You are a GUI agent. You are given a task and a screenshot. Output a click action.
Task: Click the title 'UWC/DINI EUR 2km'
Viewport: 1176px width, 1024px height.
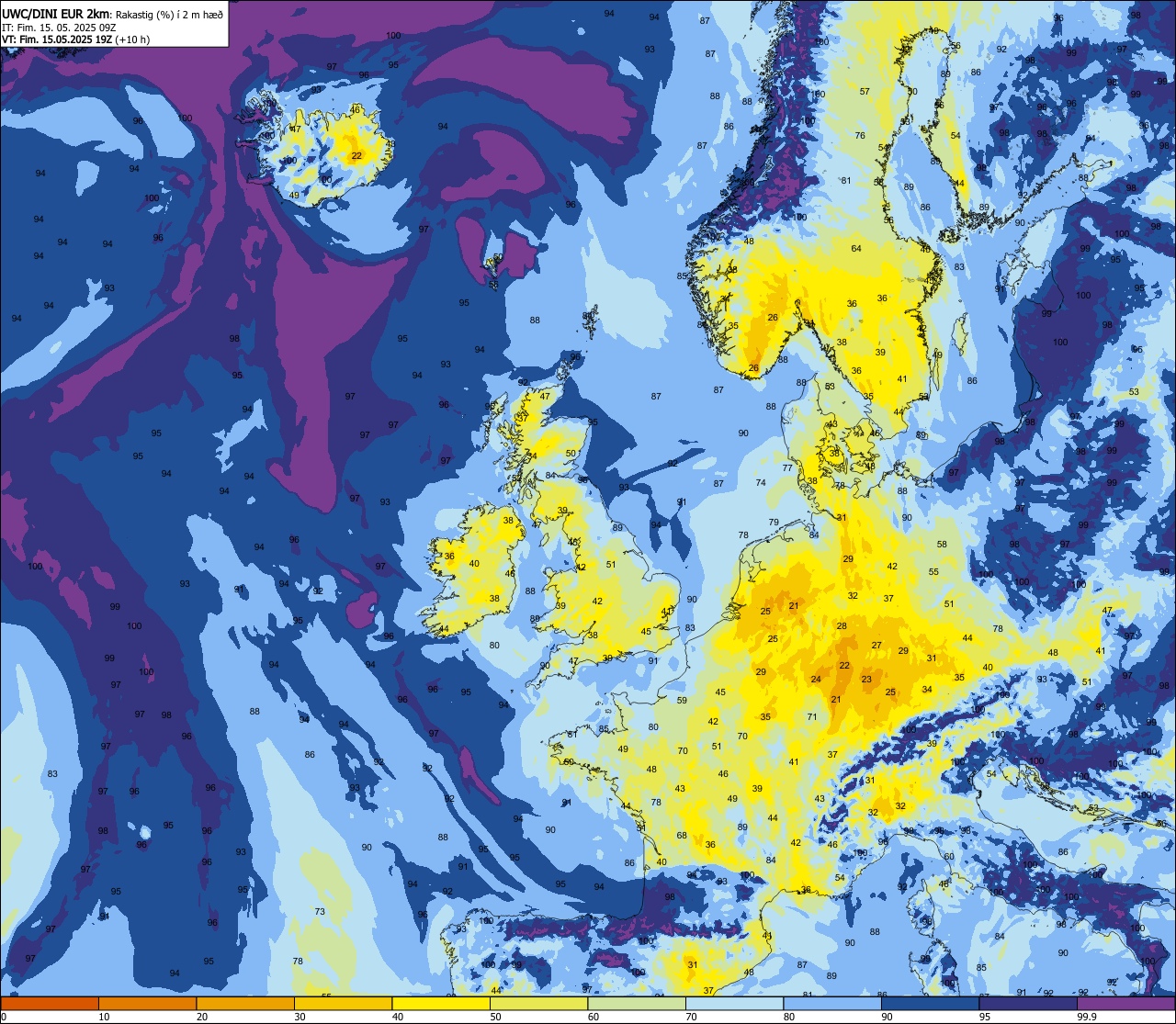(57, 13)
